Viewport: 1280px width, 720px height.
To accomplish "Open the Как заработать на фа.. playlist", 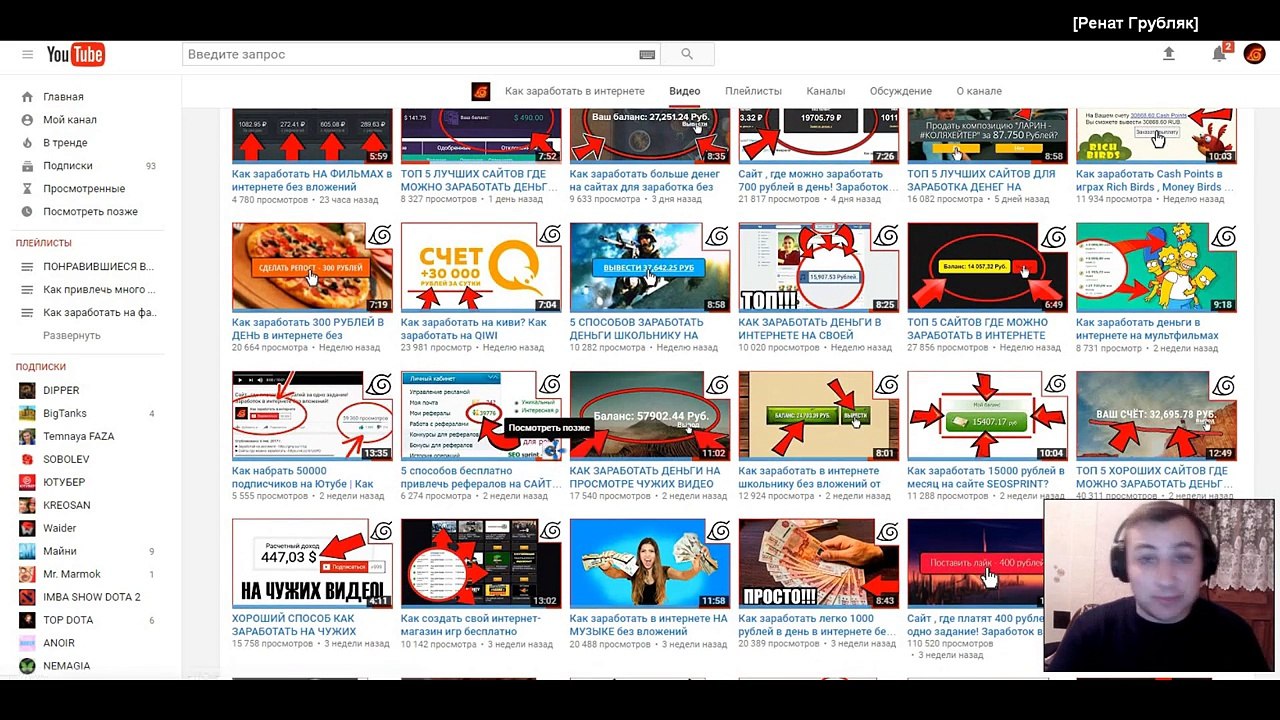I will pyautogui.click(x=100, y=313).
